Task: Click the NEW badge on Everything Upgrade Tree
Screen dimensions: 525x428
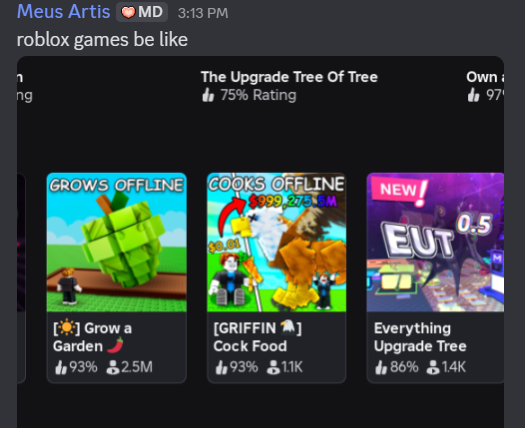Action: (x=399, y=192)
